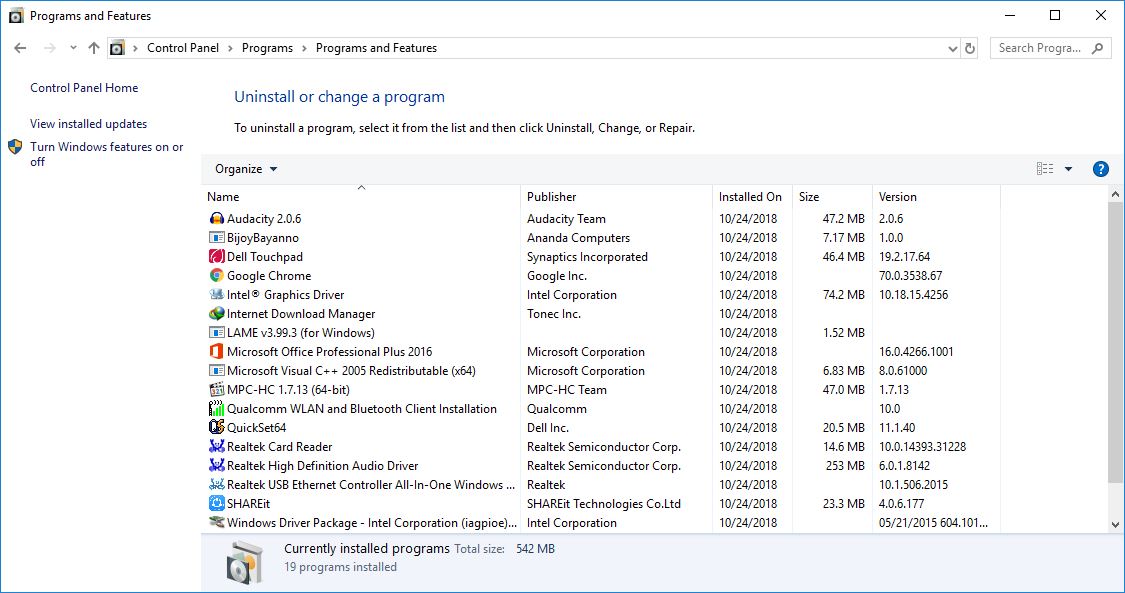Viewport: 1125px width, 593px height.
Task: Sort by the Name column header
Action: click(x=222, y=196)
